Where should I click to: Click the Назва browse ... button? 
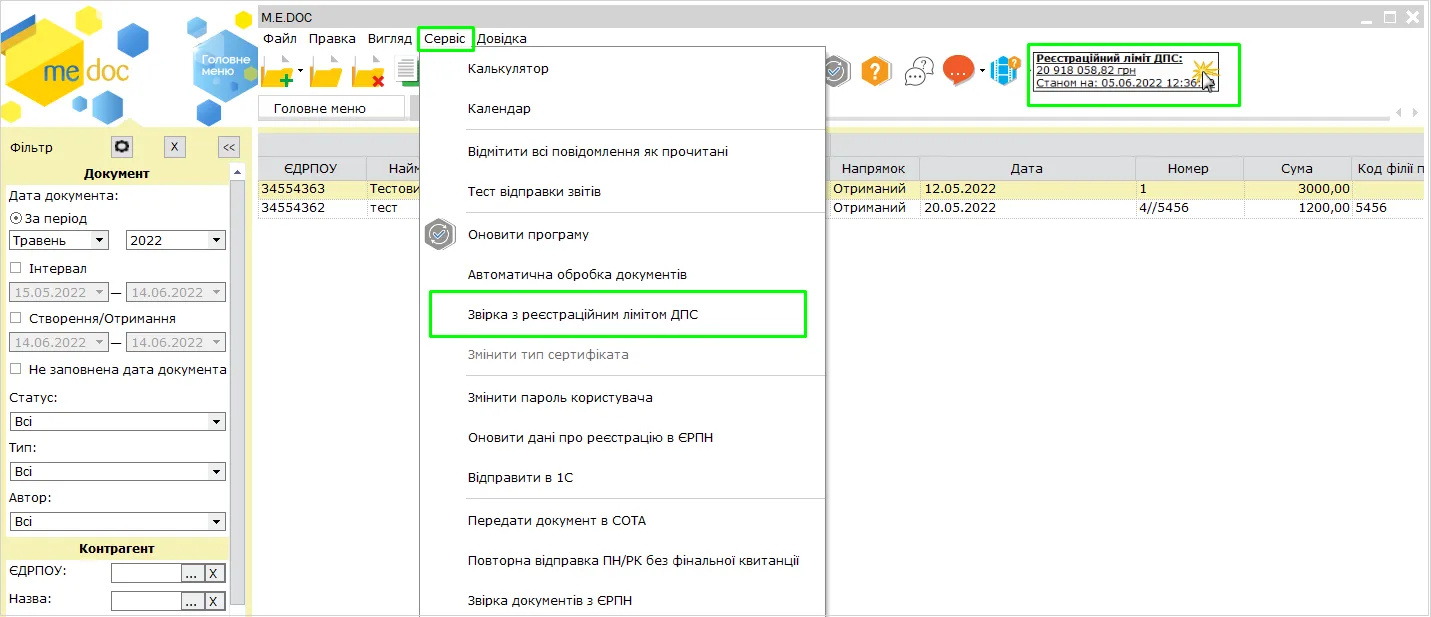coord(192,601)
